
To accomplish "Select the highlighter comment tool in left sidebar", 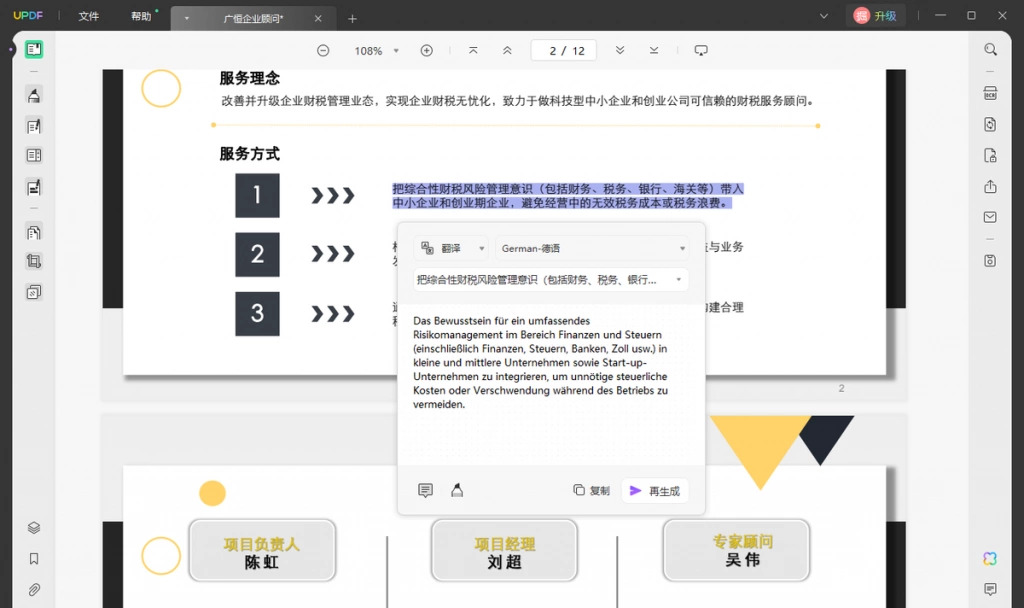I will tap(34, 95).
